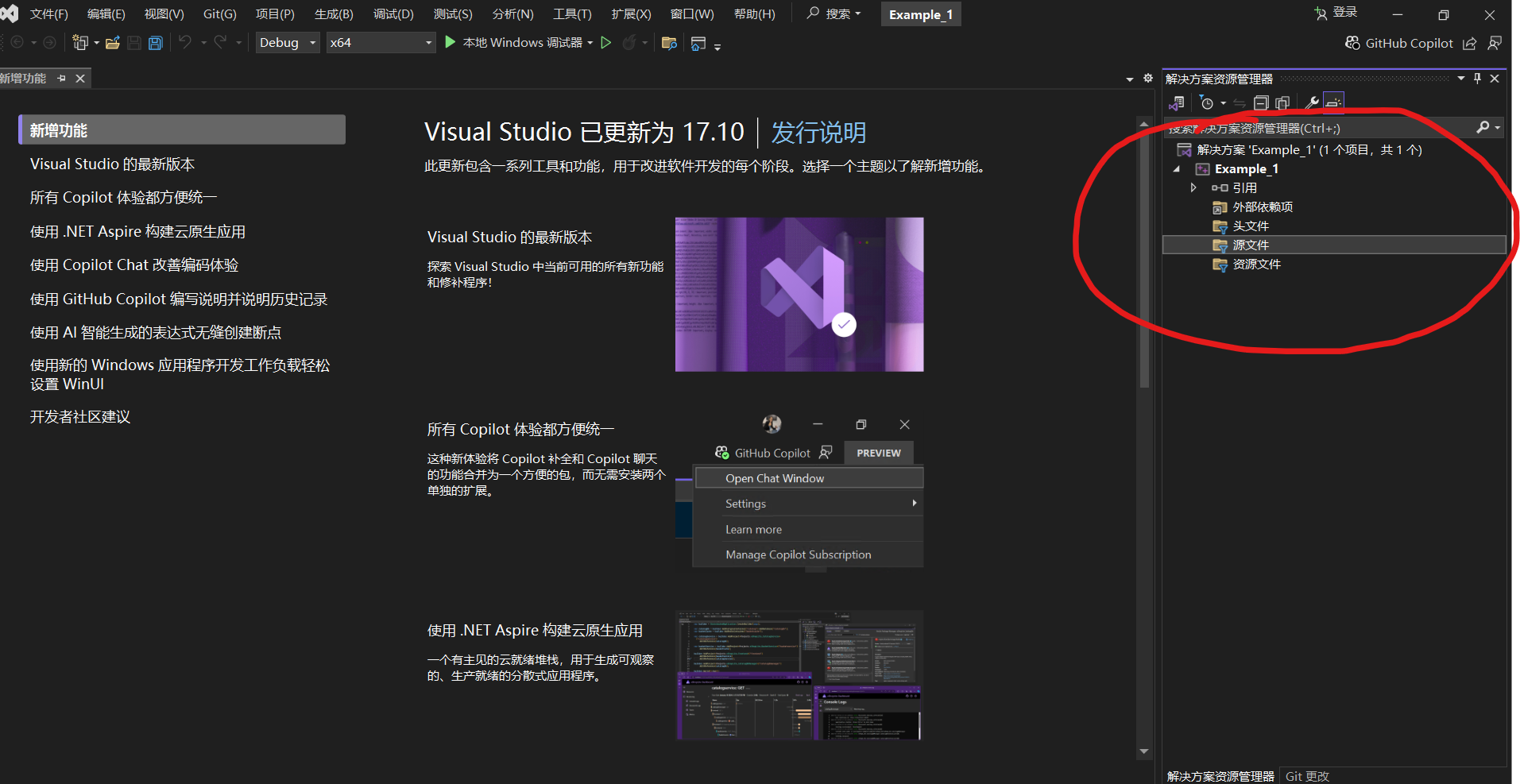This screenshot has height=784, width=1520.
Task: Click the Find in Files folder-search icon
Action: click(669, 43)
